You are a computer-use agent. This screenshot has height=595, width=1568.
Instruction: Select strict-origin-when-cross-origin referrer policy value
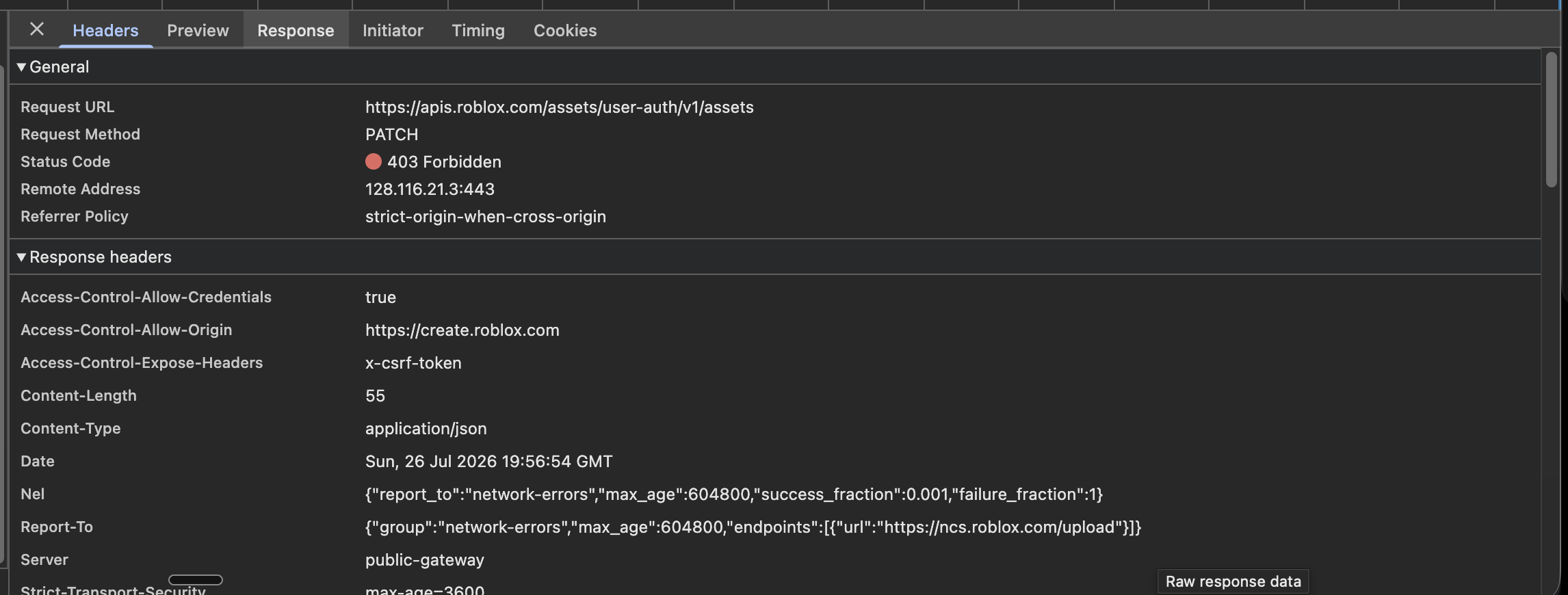point(485,216)
